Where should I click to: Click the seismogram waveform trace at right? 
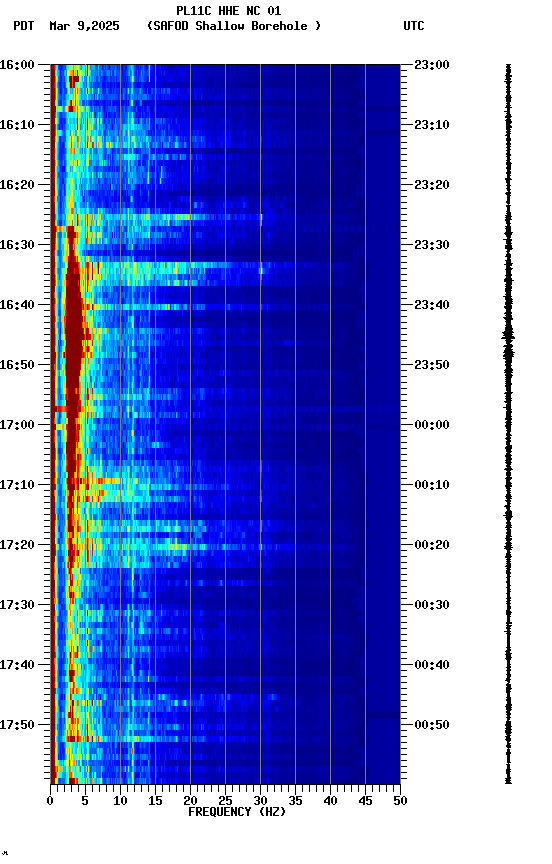coord(508,424)
